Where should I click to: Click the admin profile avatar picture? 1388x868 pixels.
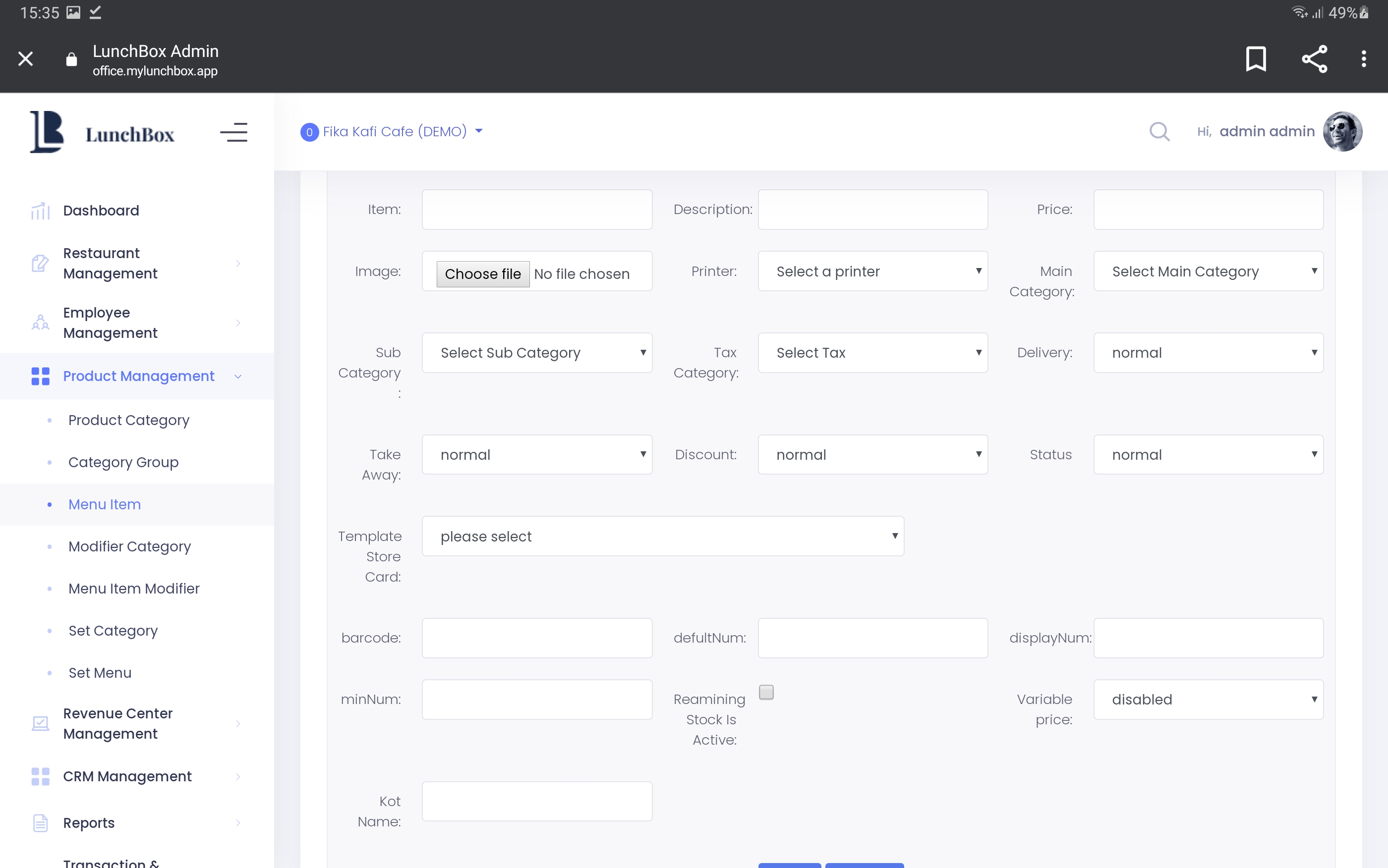click(x=1342, y=131)
